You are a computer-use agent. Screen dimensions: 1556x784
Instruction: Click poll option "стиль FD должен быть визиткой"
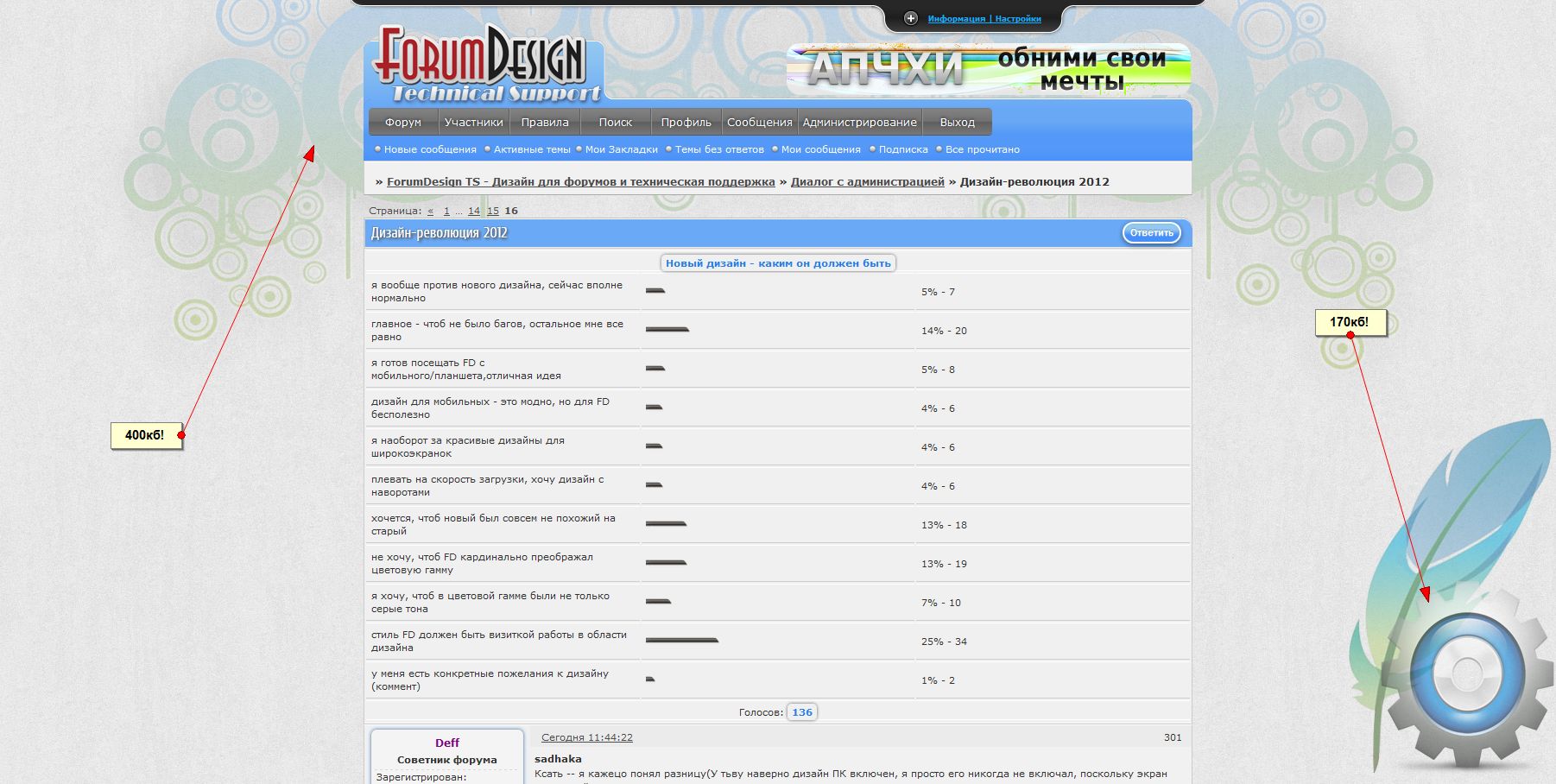(499, 642)
